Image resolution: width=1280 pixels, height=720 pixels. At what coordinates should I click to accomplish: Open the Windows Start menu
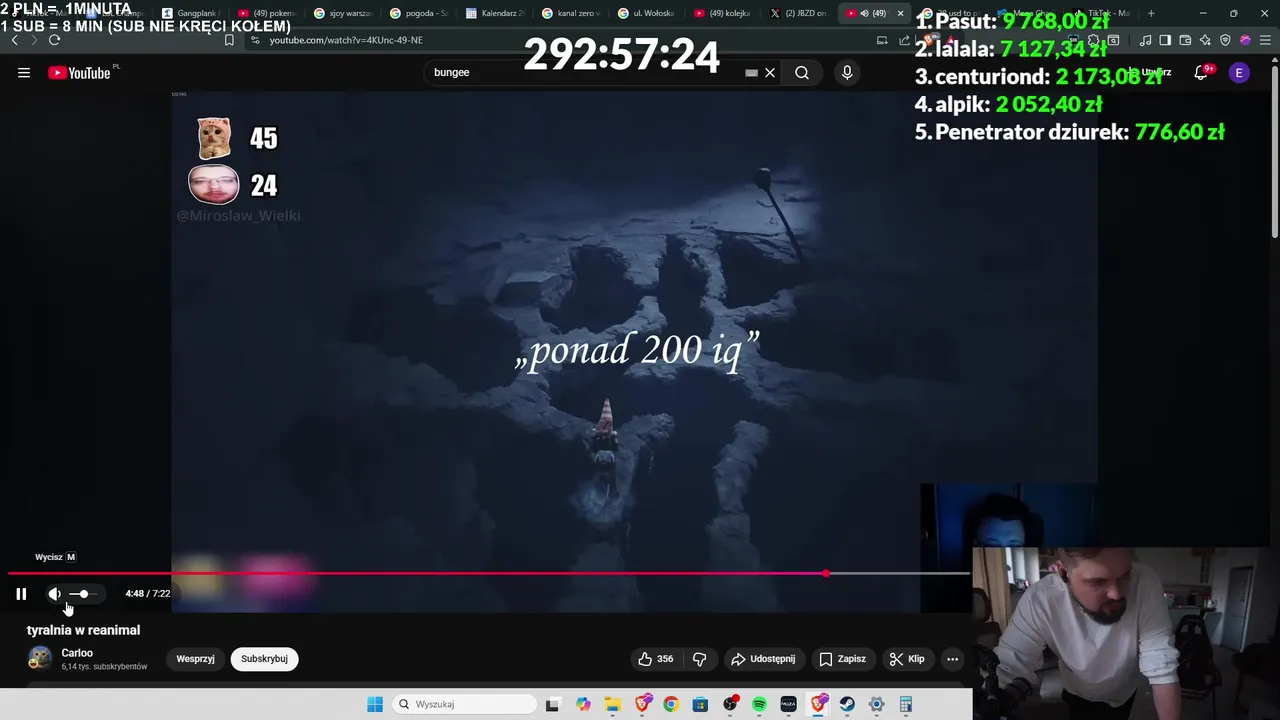pos(375,704)
